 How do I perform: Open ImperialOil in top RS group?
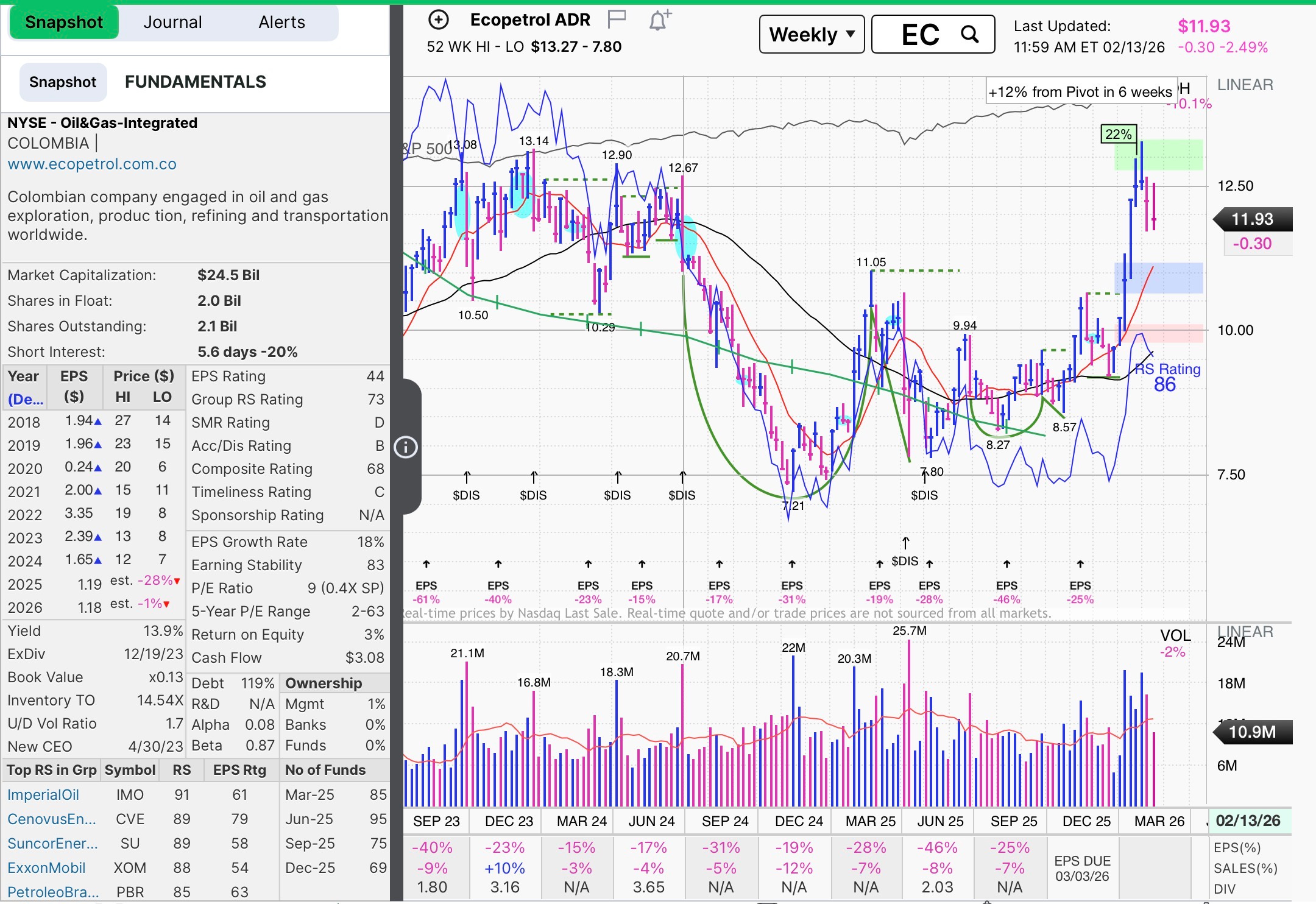43,794
